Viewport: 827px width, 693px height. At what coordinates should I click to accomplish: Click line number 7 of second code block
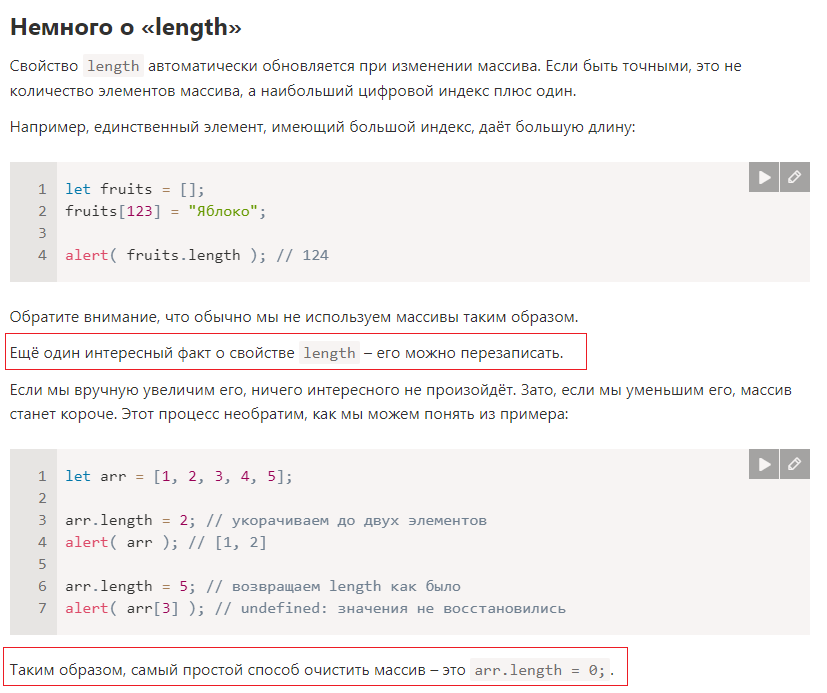[x=42, y=609]
